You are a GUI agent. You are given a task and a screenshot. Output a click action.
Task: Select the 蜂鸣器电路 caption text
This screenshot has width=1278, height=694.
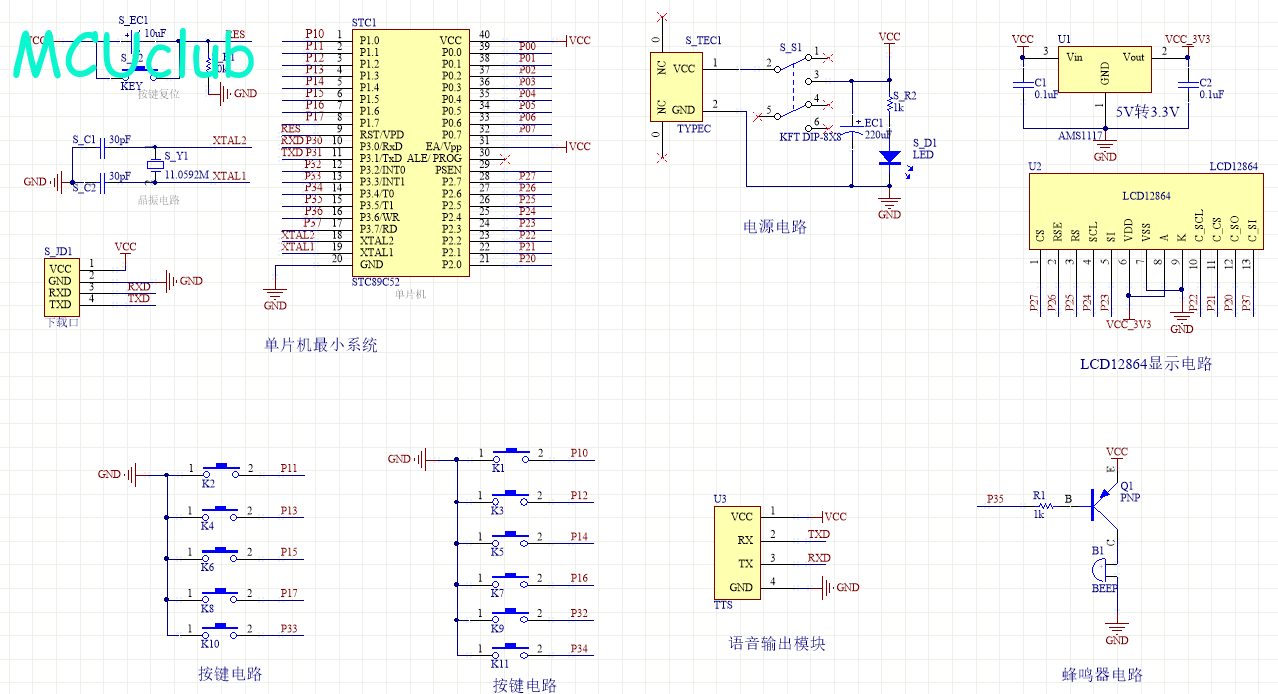(x=1102, y=675)
